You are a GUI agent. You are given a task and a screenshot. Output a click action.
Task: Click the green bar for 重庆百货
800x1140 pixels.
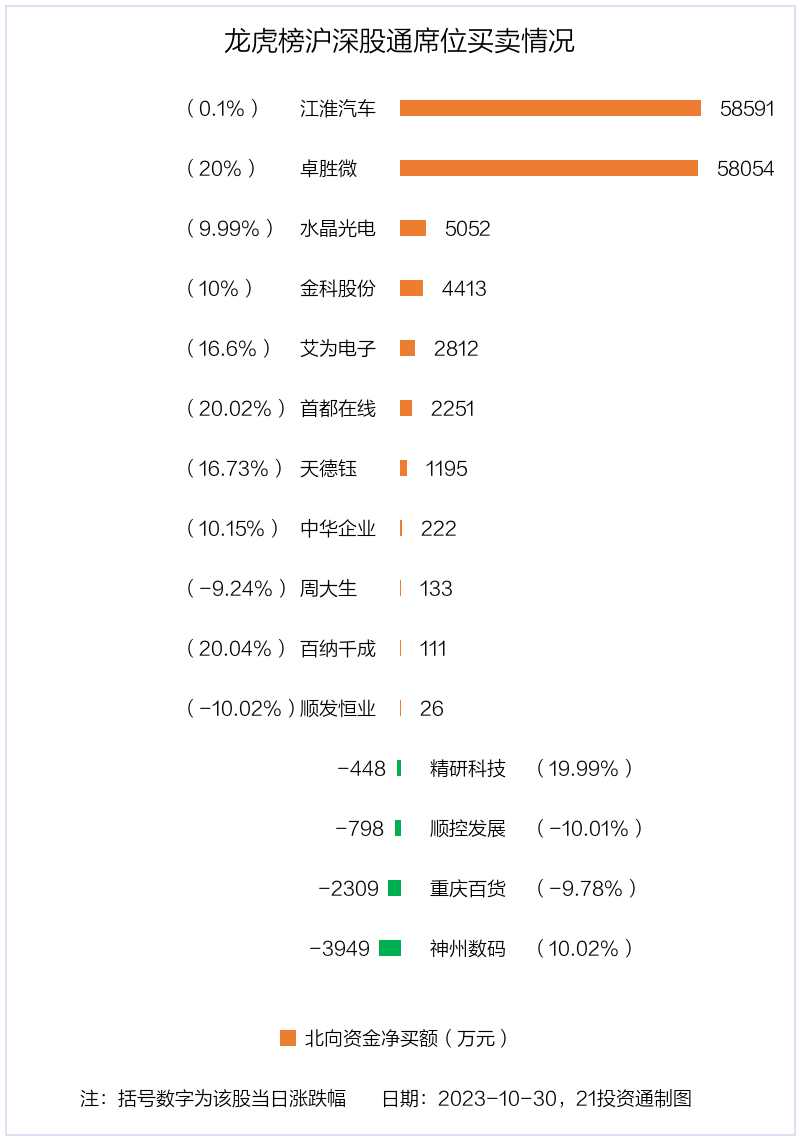point(394,888)
